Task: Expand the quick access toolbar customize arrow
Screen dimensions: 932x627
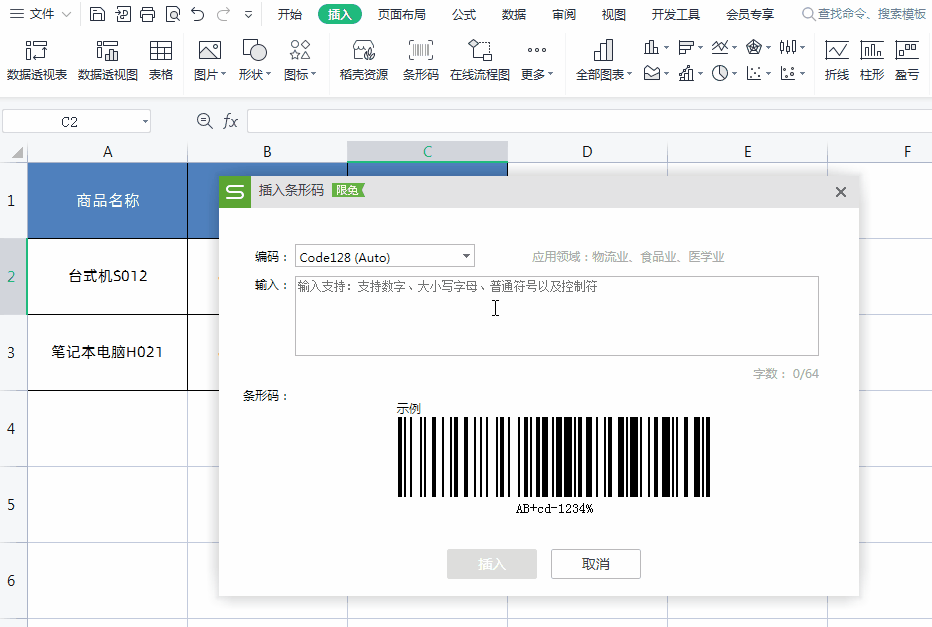Action: click(x=248, y=14)
